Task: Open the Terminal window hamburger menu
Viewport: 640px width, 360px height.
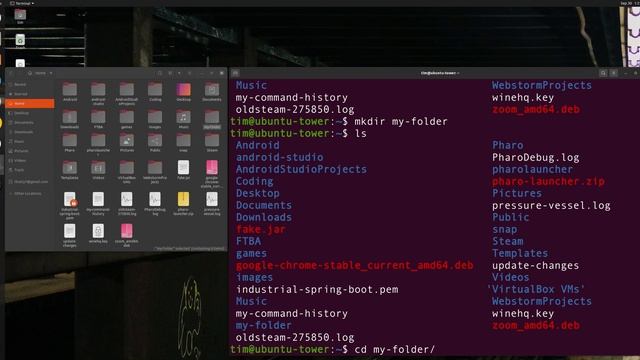Action: 613,73
